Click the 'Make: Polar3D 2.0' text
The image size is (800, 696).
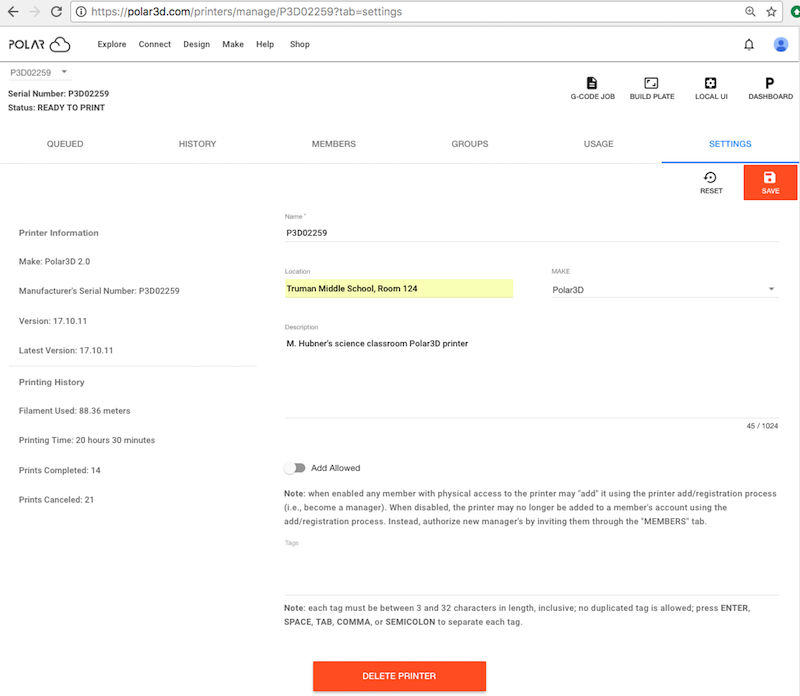tap(54, 262)
